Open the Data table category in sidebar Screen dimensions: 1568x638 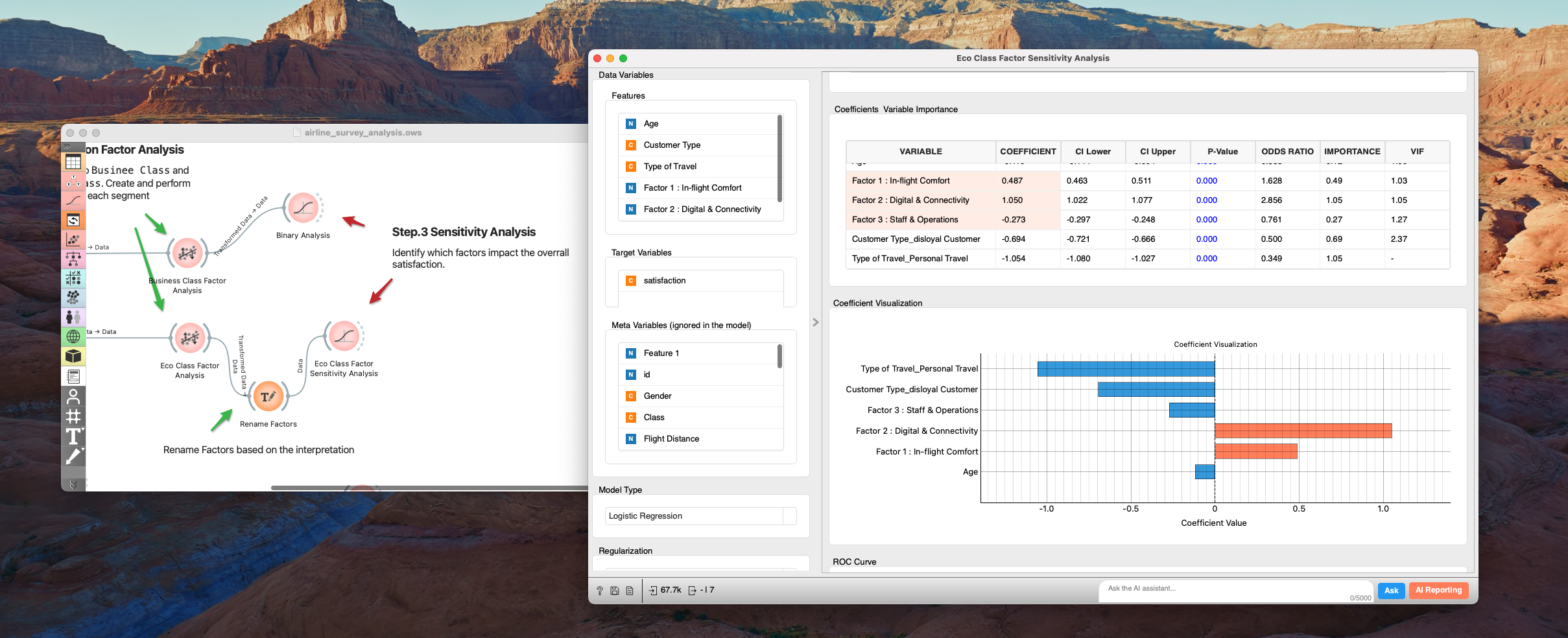click(x=73, y=162)
